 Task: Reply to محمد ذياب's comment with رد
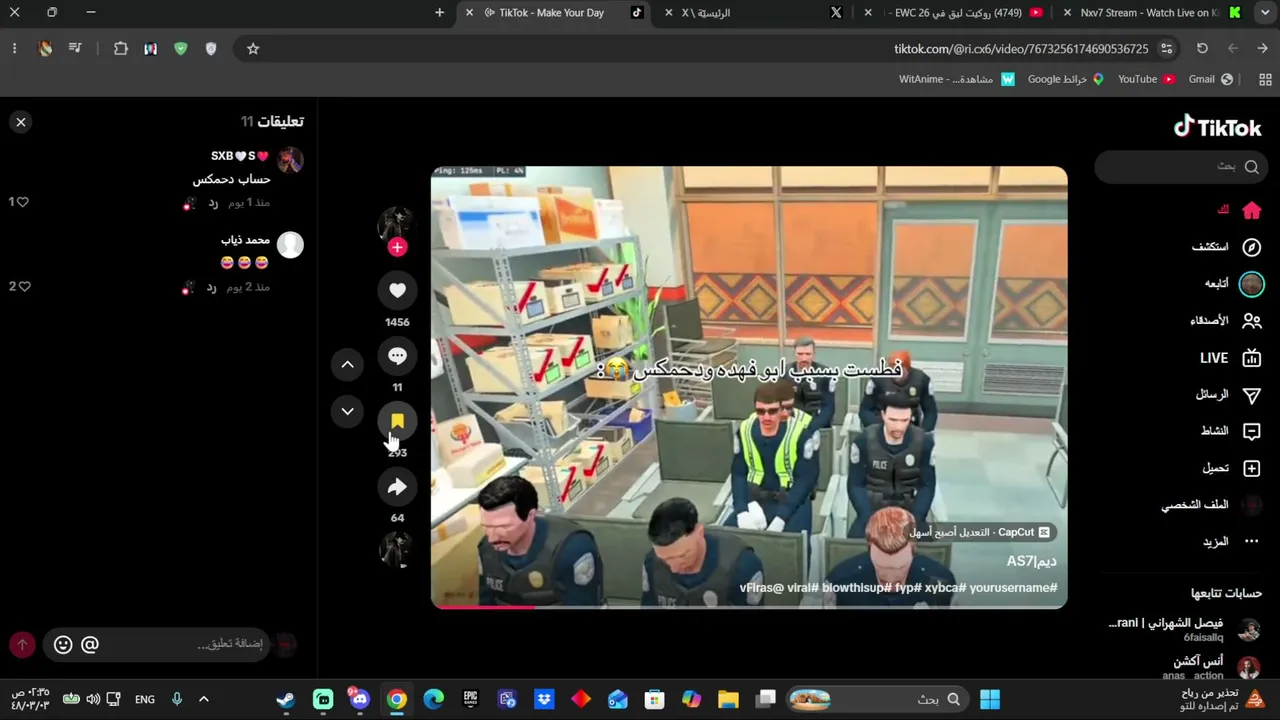click(x=212, y=287)
